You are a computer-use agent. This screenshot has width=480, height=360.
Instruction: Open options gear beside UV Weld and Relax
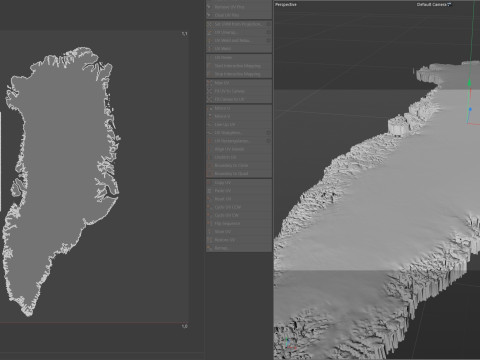268,40
